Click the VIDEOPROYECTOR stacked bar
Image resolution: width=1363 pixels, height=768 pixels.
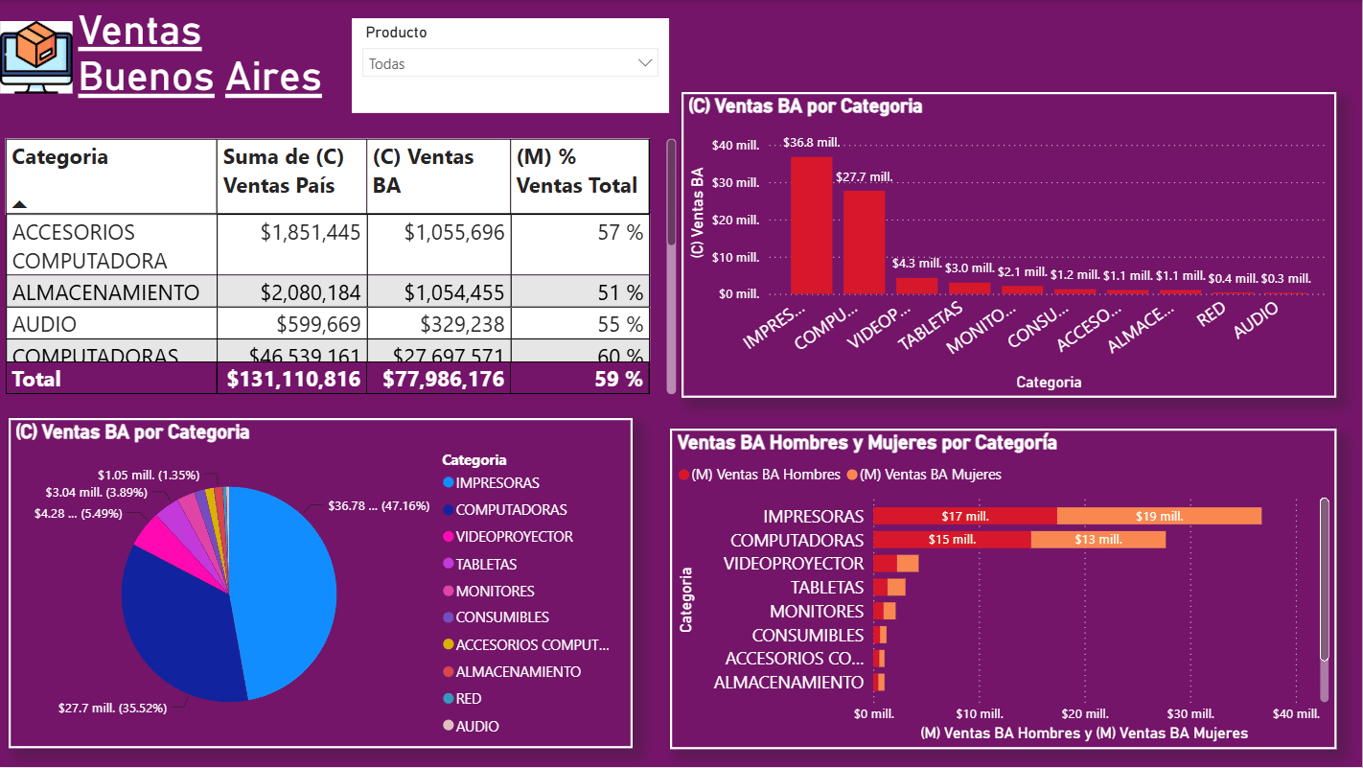[896, 563]
